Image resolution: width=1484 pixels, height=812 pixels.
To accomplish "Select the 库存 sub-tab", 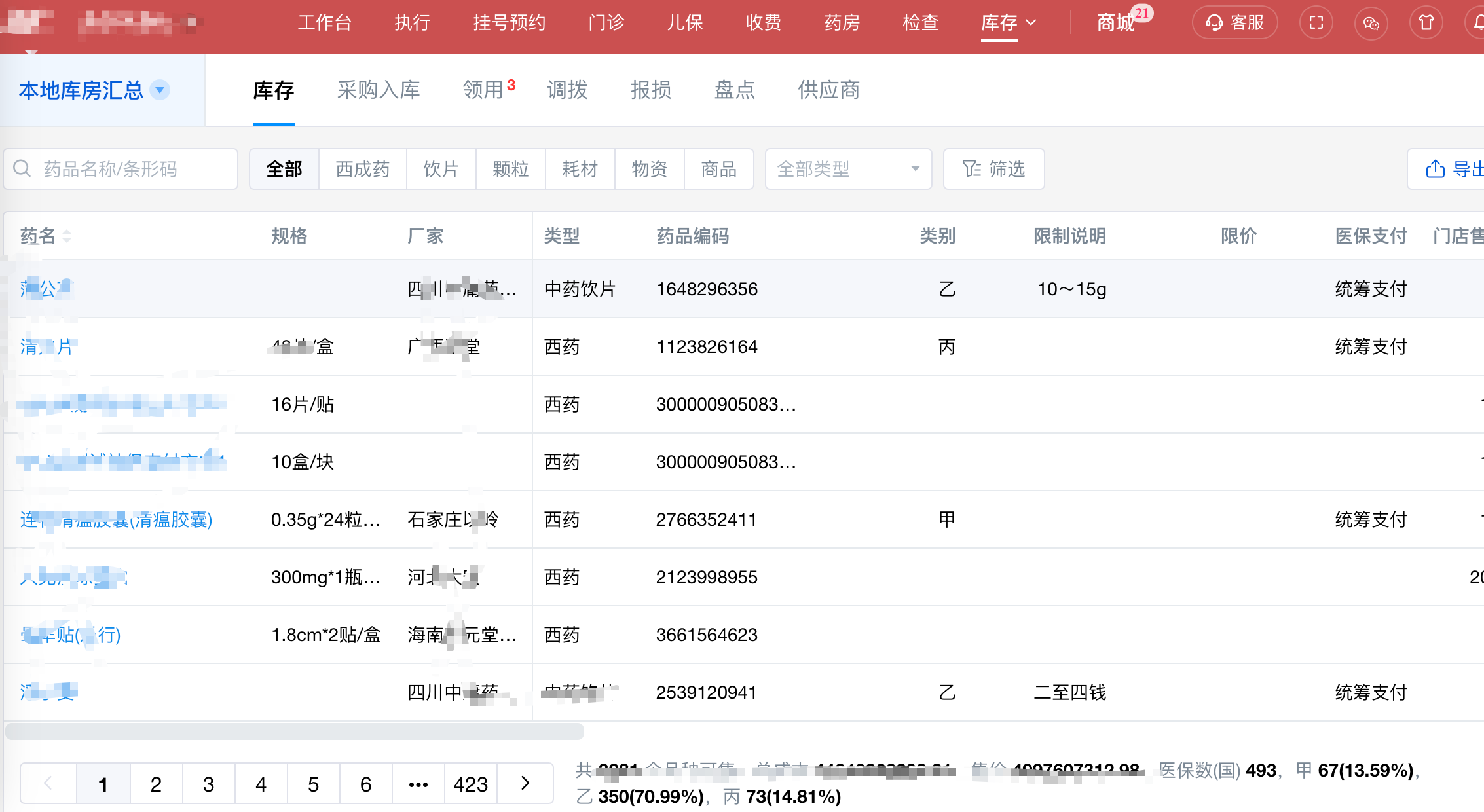I will tap(274, 90).
